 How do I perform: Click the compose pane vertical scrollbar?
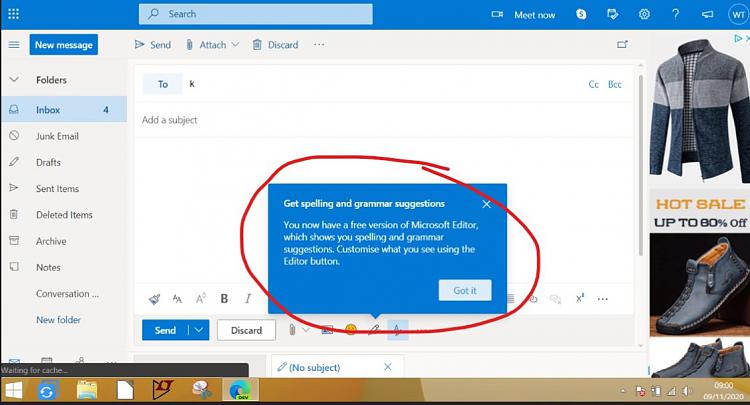[x=640, y=165]
